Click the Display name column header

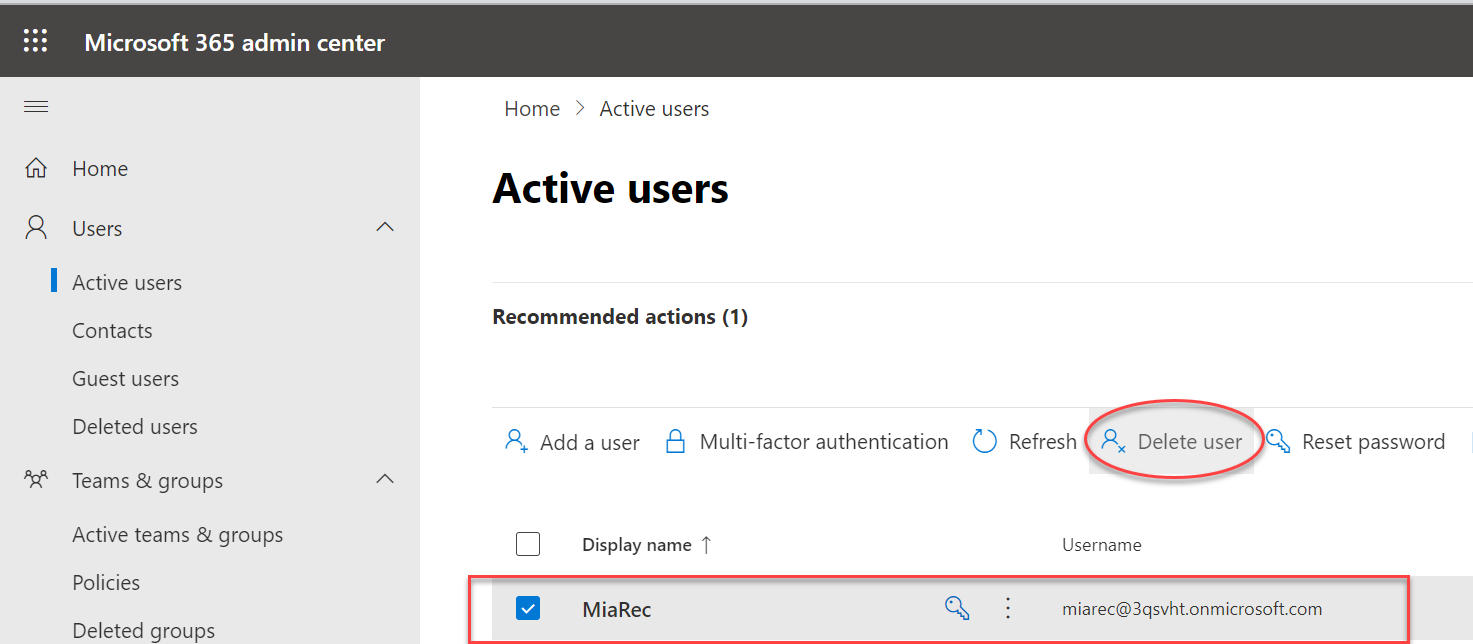coord(637,545)
